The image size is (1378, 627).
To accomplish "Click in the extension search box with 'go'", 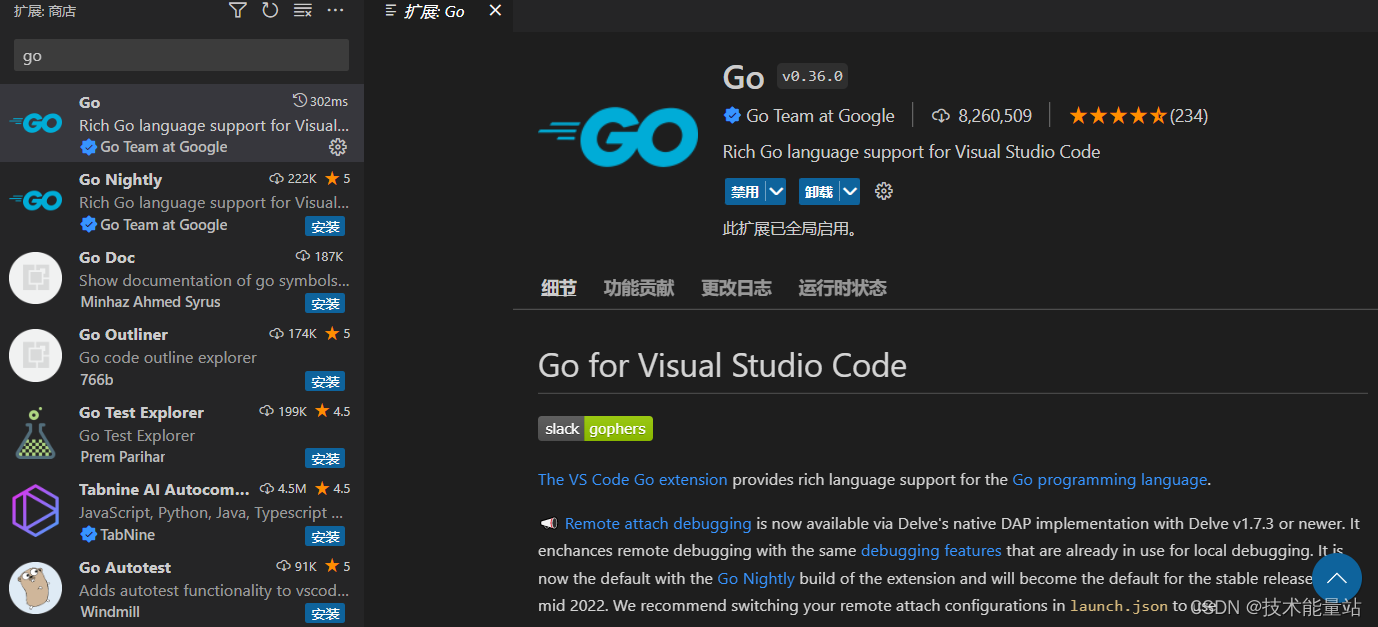I will (x=181, y=55).
